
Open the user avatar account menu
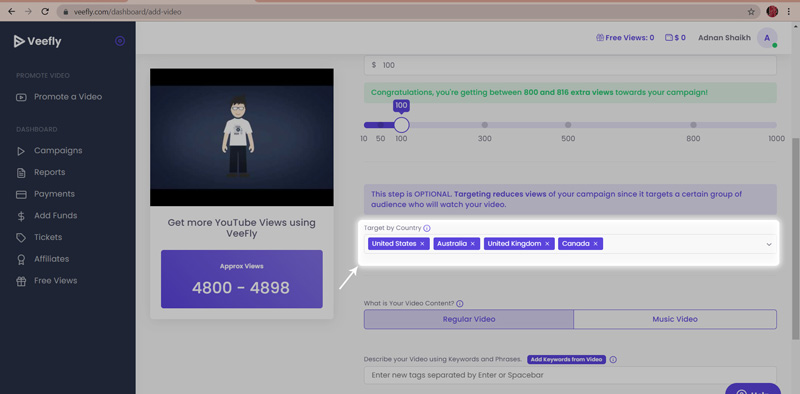click(x=767, y=38)
